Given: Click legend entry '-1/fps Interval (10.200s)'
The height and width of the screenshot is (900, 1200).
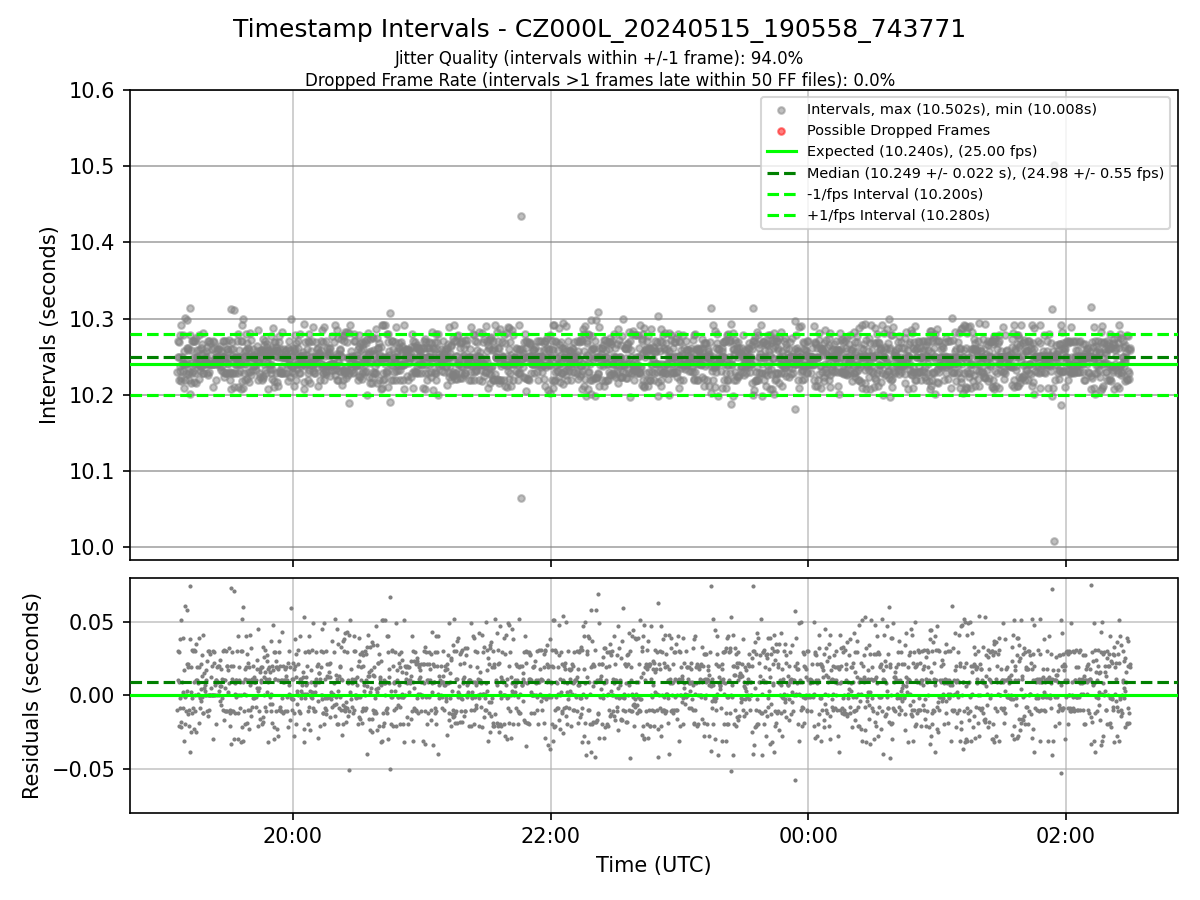Looking at the screenshot, I should click(x=894, y=194).
